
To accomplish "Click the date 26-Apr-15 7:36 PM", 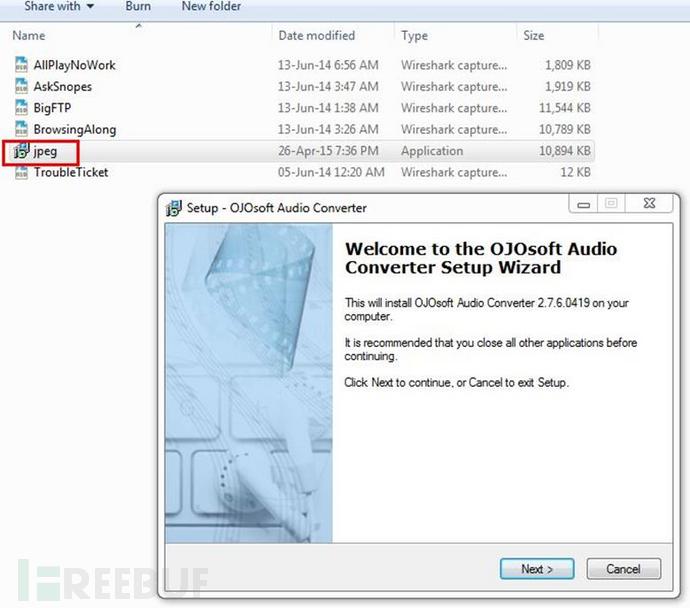I will [x=328, y=151].
